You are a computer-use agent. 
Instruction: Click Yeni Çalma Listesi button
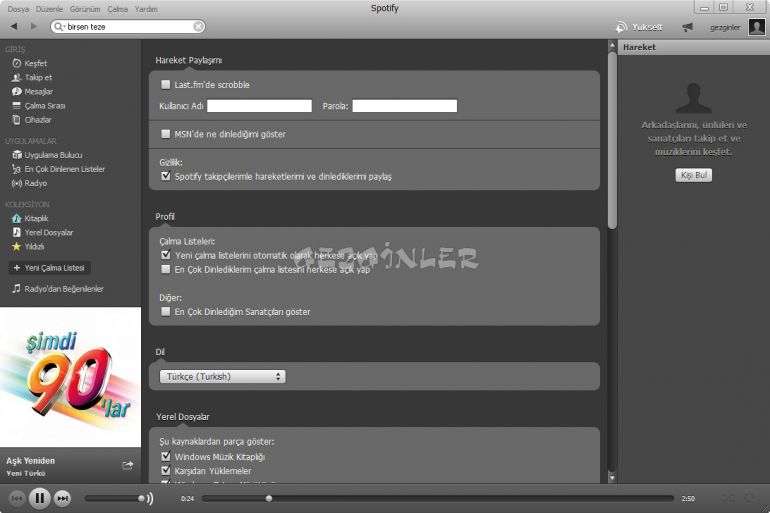[50, 268]
